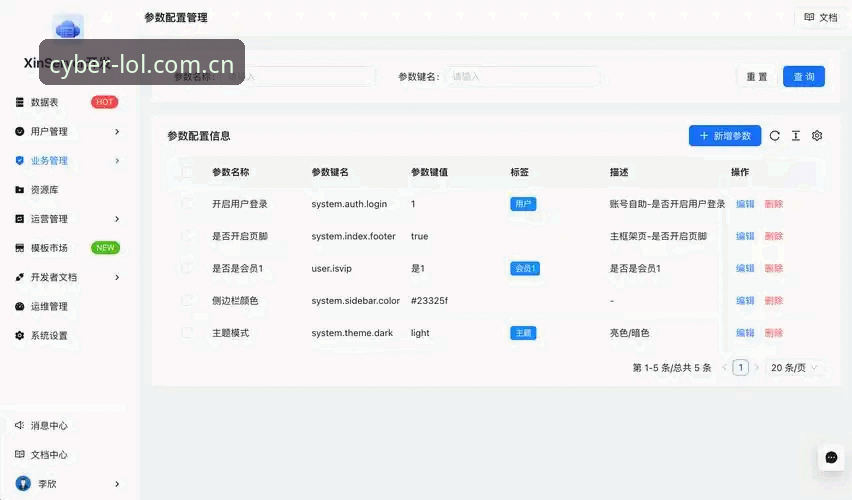
Task: Click 编辑 for system.theme.dark row
Action: click(x=745, y=333)
